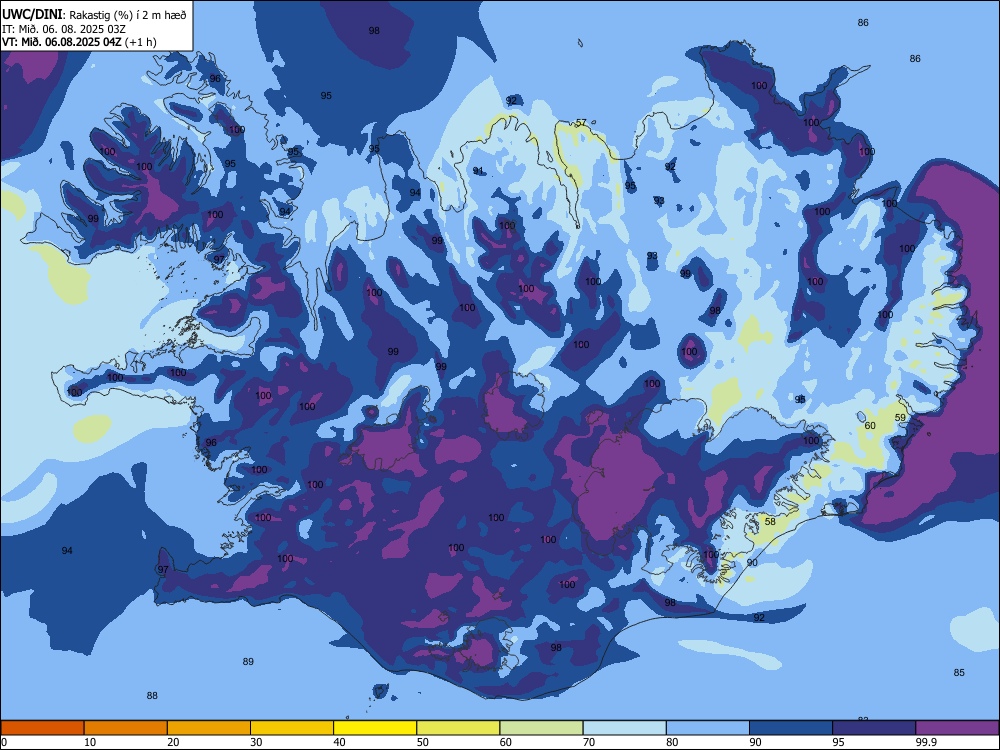Select the purple above-99.9 legend swatch

click(x=958, y=728)
